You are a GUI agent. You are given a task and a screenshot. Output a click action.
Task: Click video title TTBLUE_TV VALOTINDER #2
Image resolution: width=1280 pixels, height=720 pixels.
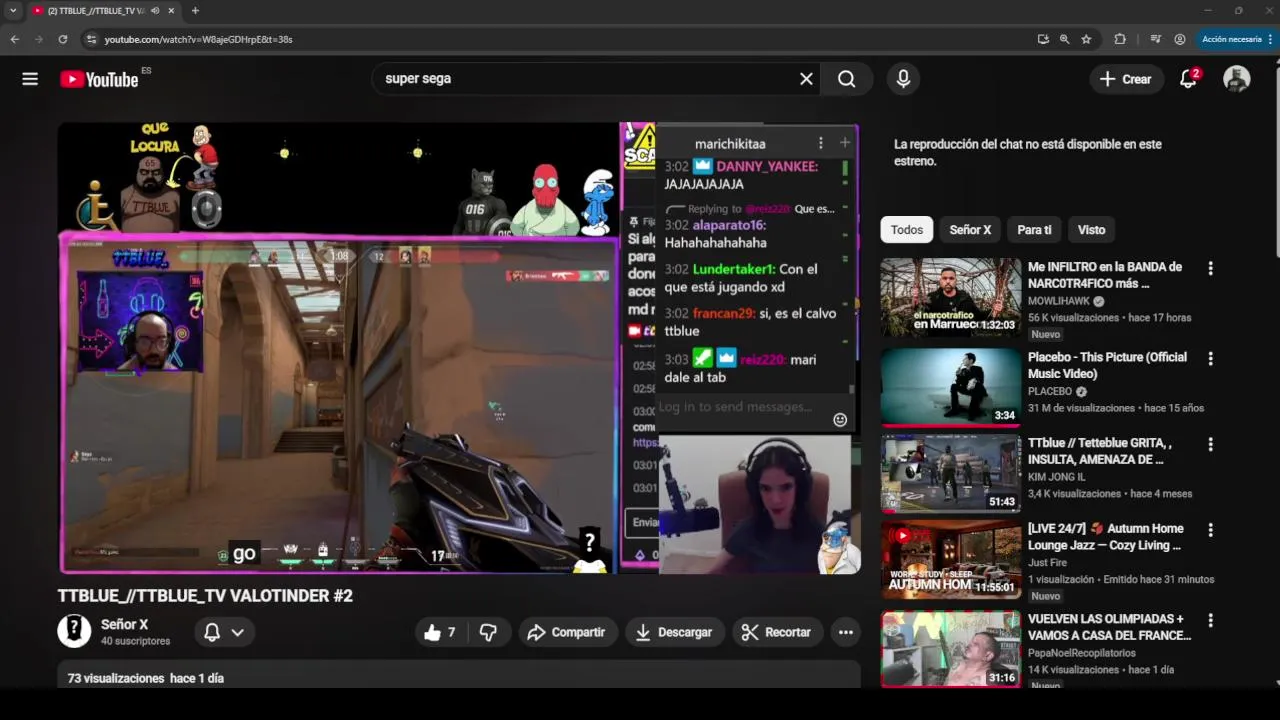205,596
